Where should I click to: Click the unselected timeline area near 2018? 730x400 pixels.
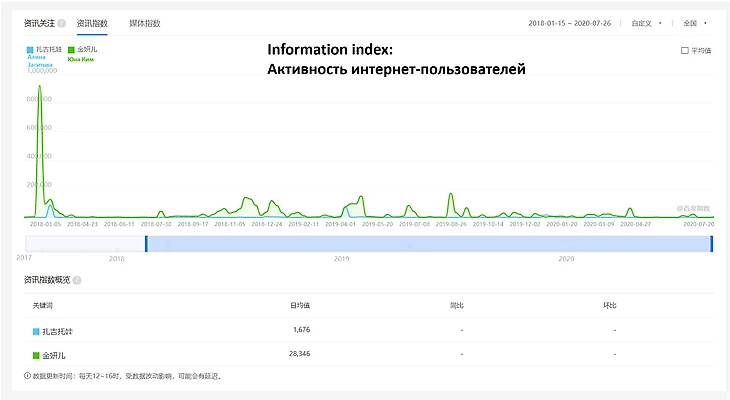85,244
